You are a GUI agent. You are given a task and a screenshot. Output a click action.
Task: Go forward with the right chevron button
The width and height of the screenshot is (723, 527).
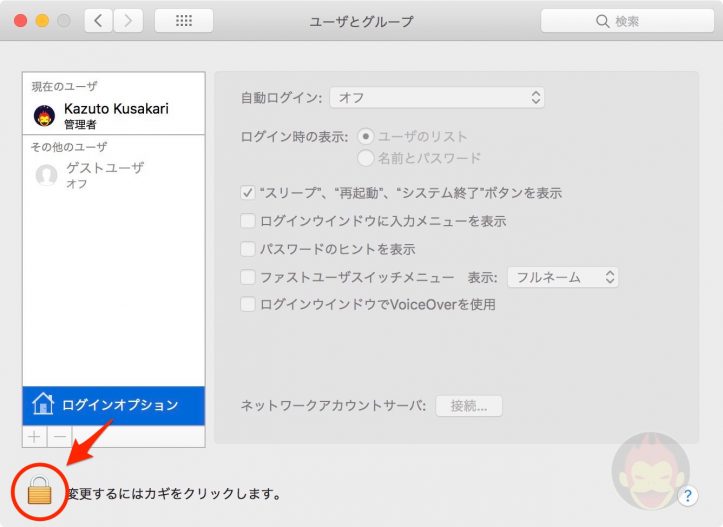pyautogui.click(x=128, y=21)
